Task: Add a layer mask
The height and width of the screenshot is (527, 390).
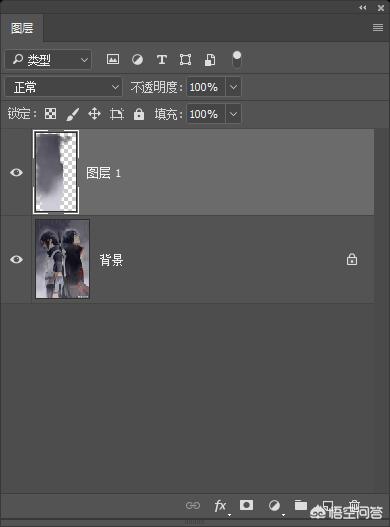Action: coord(246,505)
